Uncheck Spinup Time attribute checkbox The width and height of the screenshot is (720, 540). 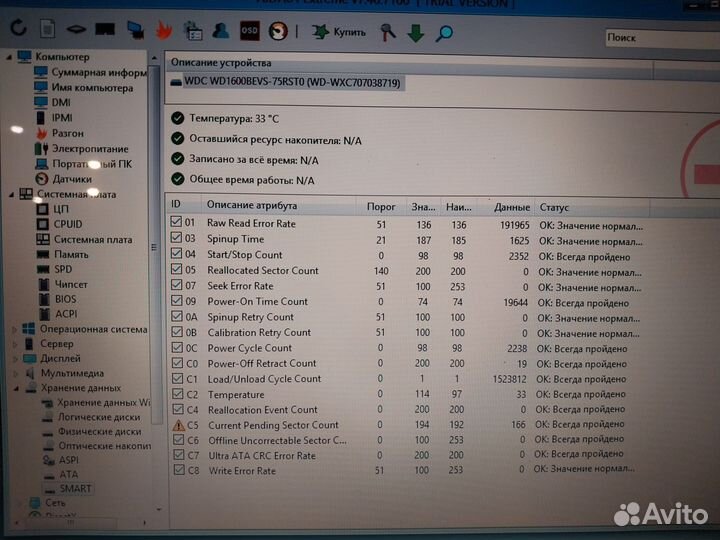pos(176,237)
